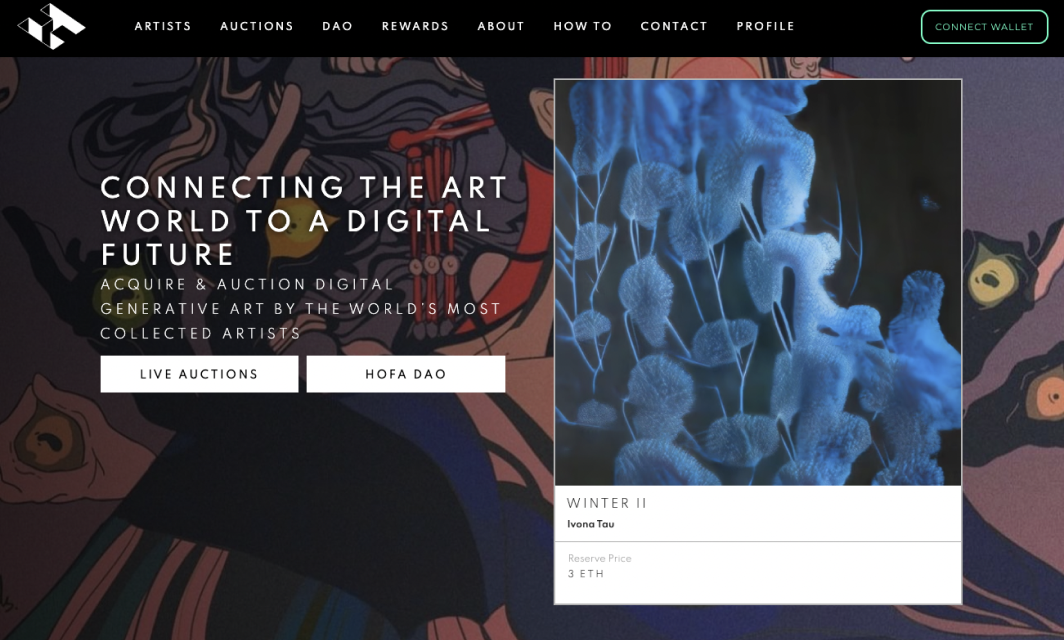Click the Acquire & Auction Digital subtitle text
The height and width of the screenshot is (640, 1064).
click(x=301, y=309)
